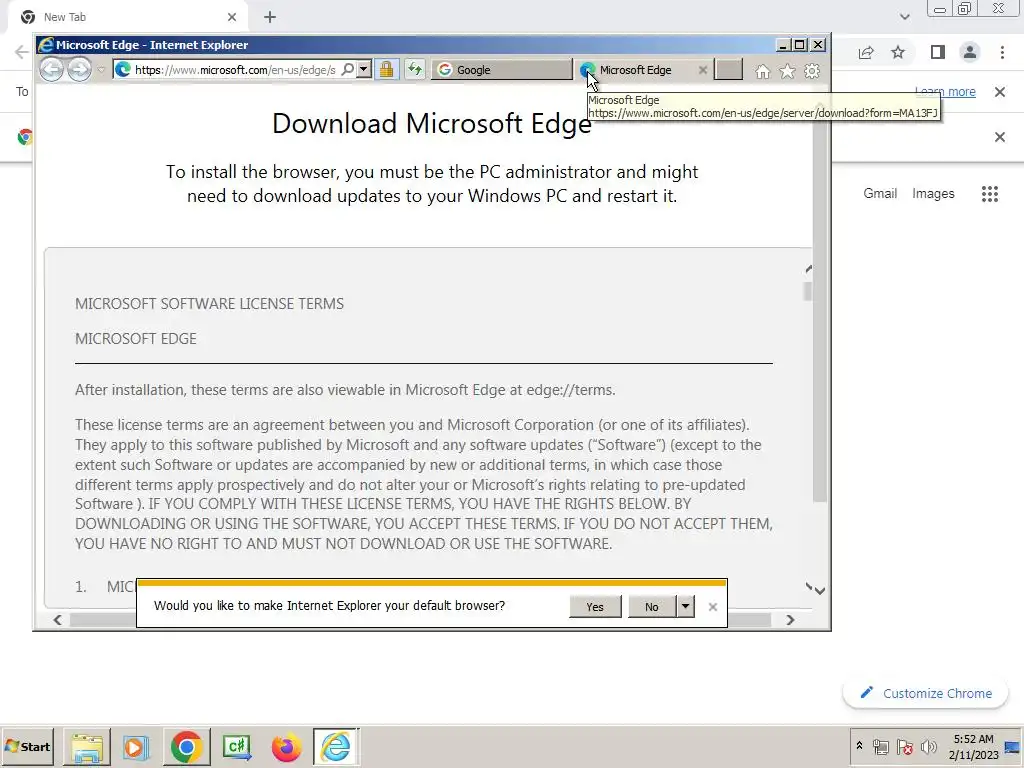
Task: Select the Microsoft Edge tab in IE
Action: tap(635, 70)
